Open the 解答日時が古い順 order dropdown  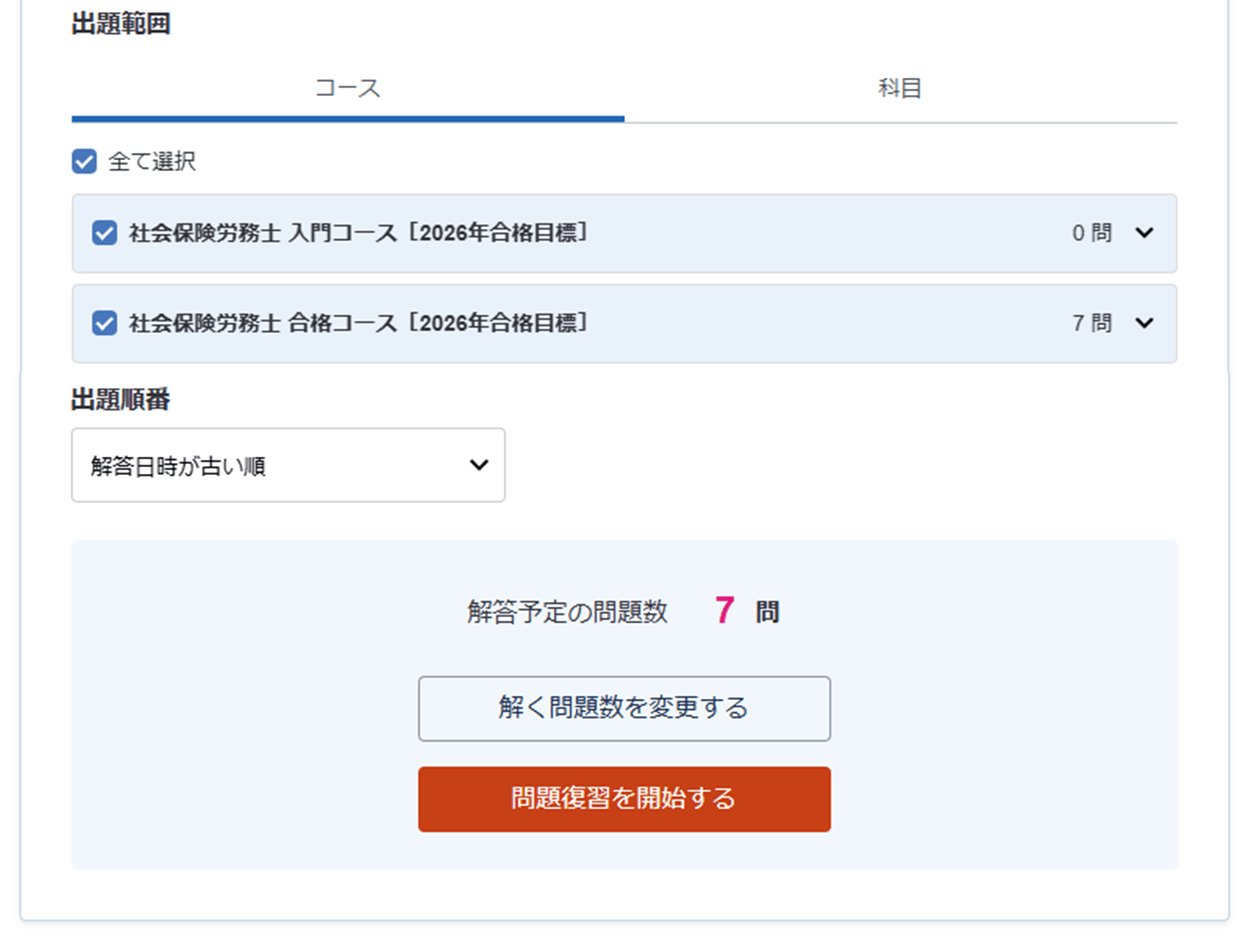pyautogui.click(x=288, y=466)
